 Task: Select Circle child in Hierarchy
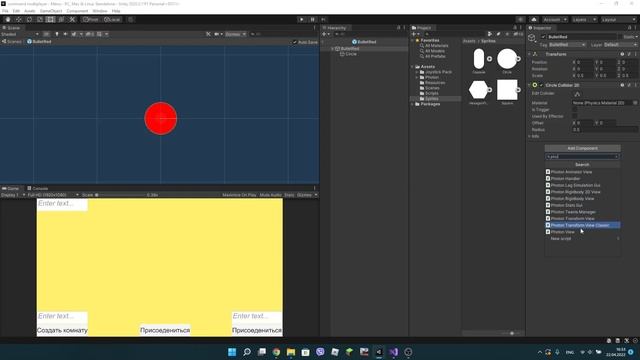tap(351, 54)
